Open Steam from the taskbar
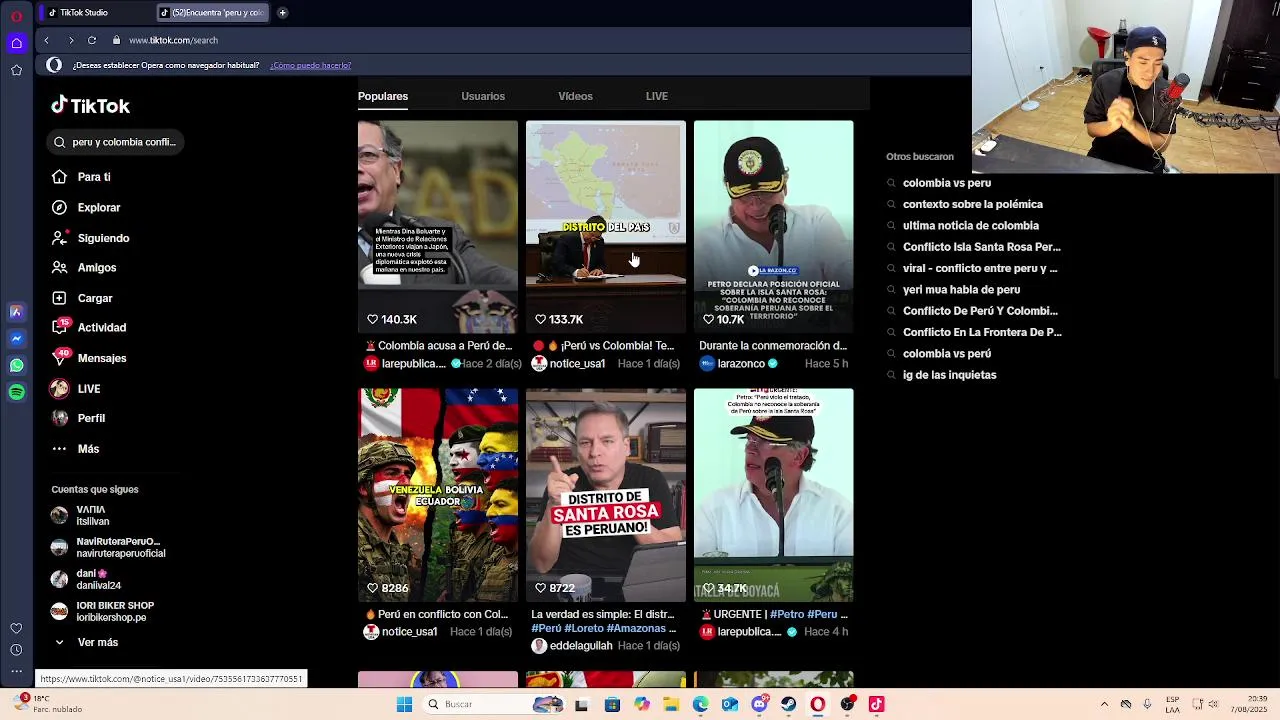The height and width of the screenshot is (720, 1280). pyautogui.click(x=788, y=704)
